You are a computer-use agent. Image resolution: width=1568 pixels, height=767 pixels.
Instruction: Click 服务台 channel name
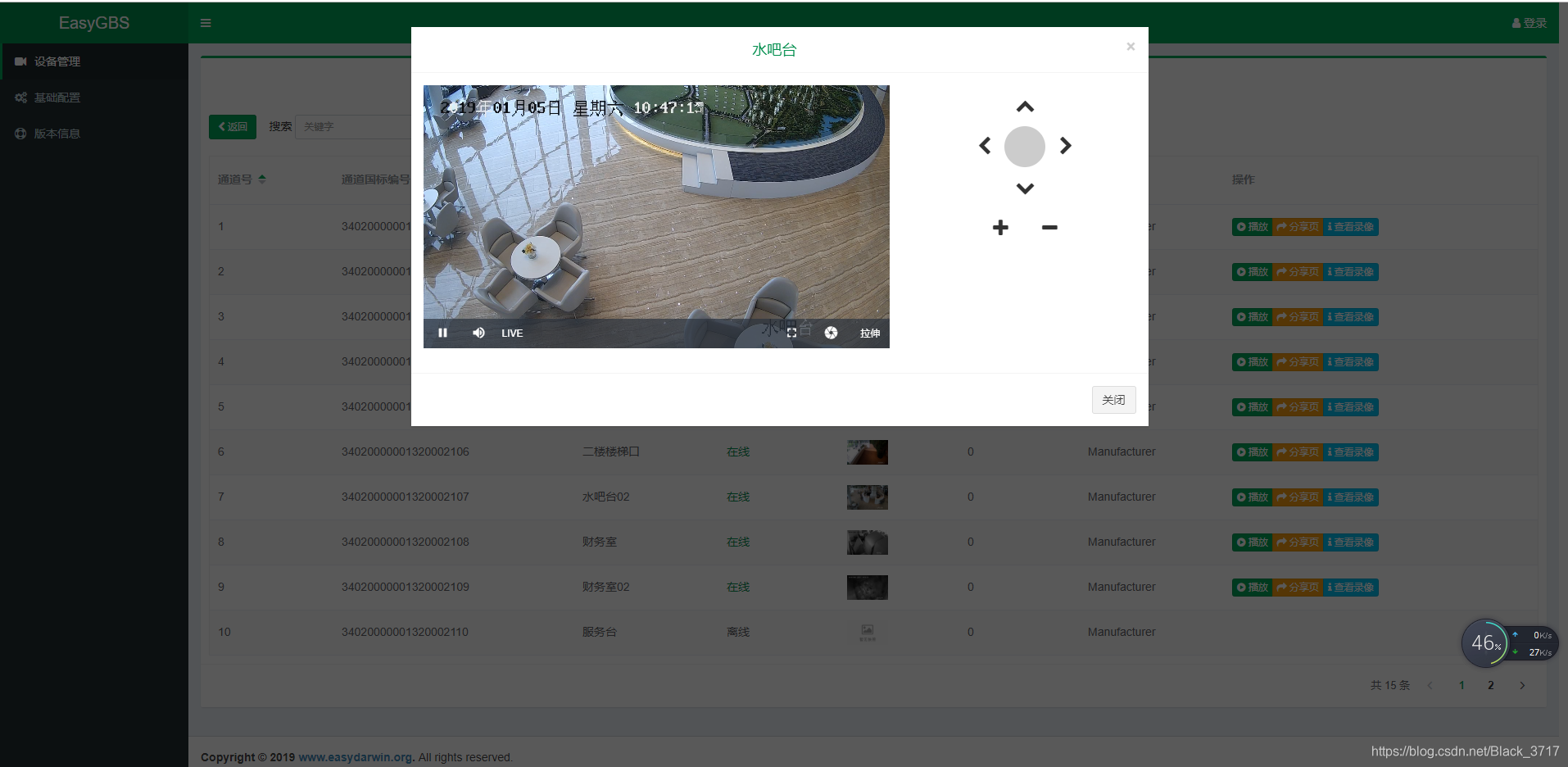coord(600,633)
